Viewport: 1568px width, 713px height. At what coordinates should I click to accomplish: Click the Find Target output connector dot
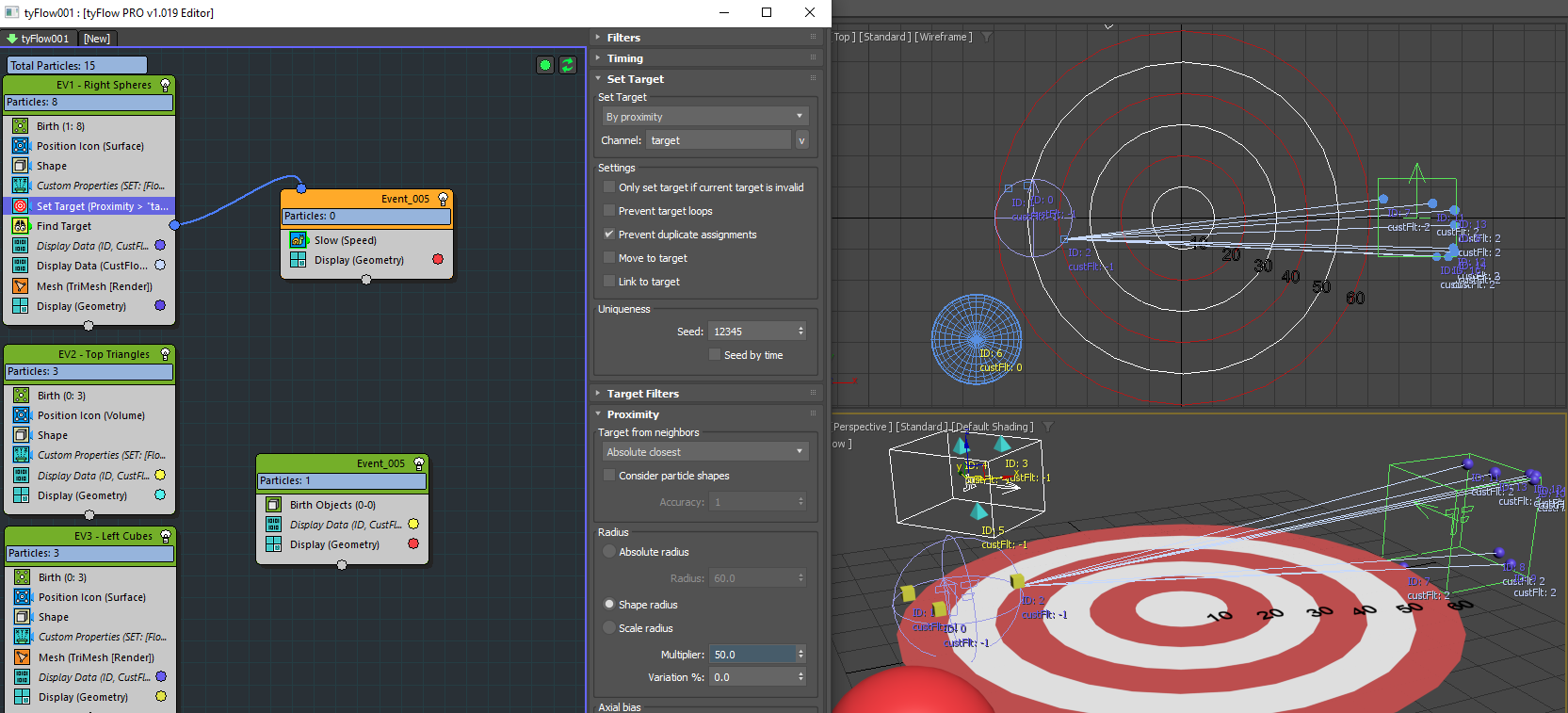(x=174, y=225)
